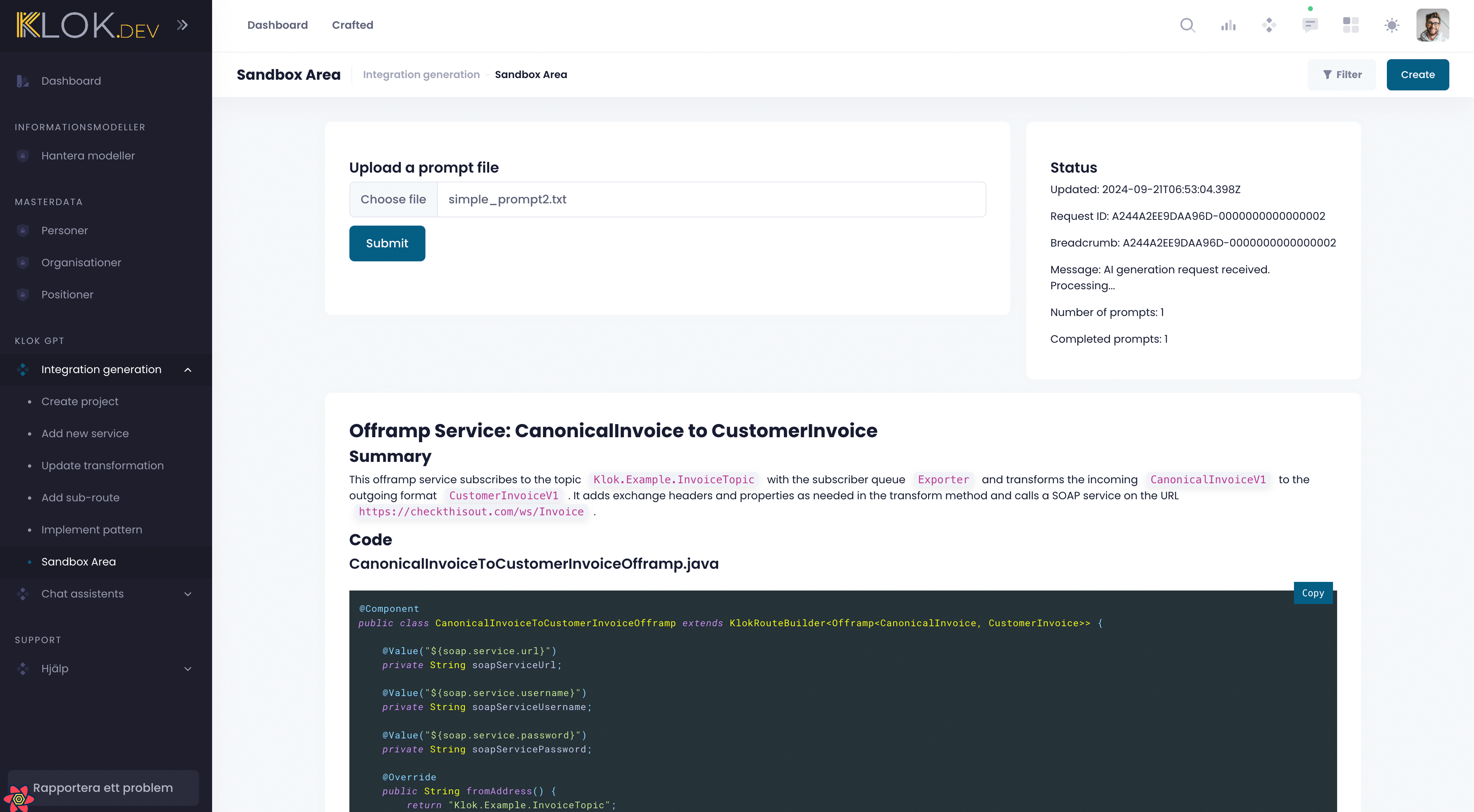This screenshot has width=1474, height=812.
Task: Click the Klok.Example.InvoiceTopic inline code
Action: 673,480
